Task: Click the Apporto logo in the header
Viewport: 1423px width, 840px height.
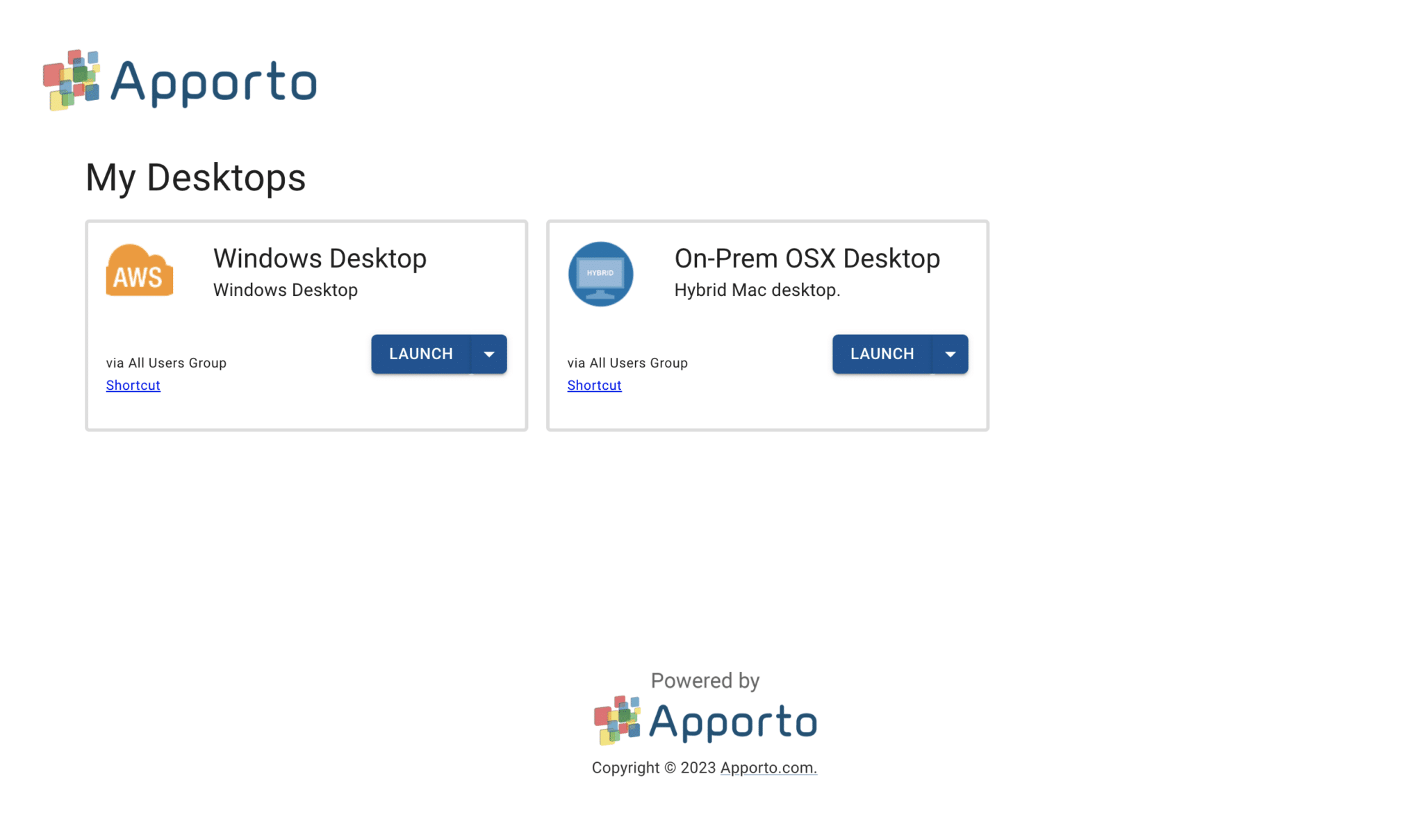Action: [x=179, y=79]
